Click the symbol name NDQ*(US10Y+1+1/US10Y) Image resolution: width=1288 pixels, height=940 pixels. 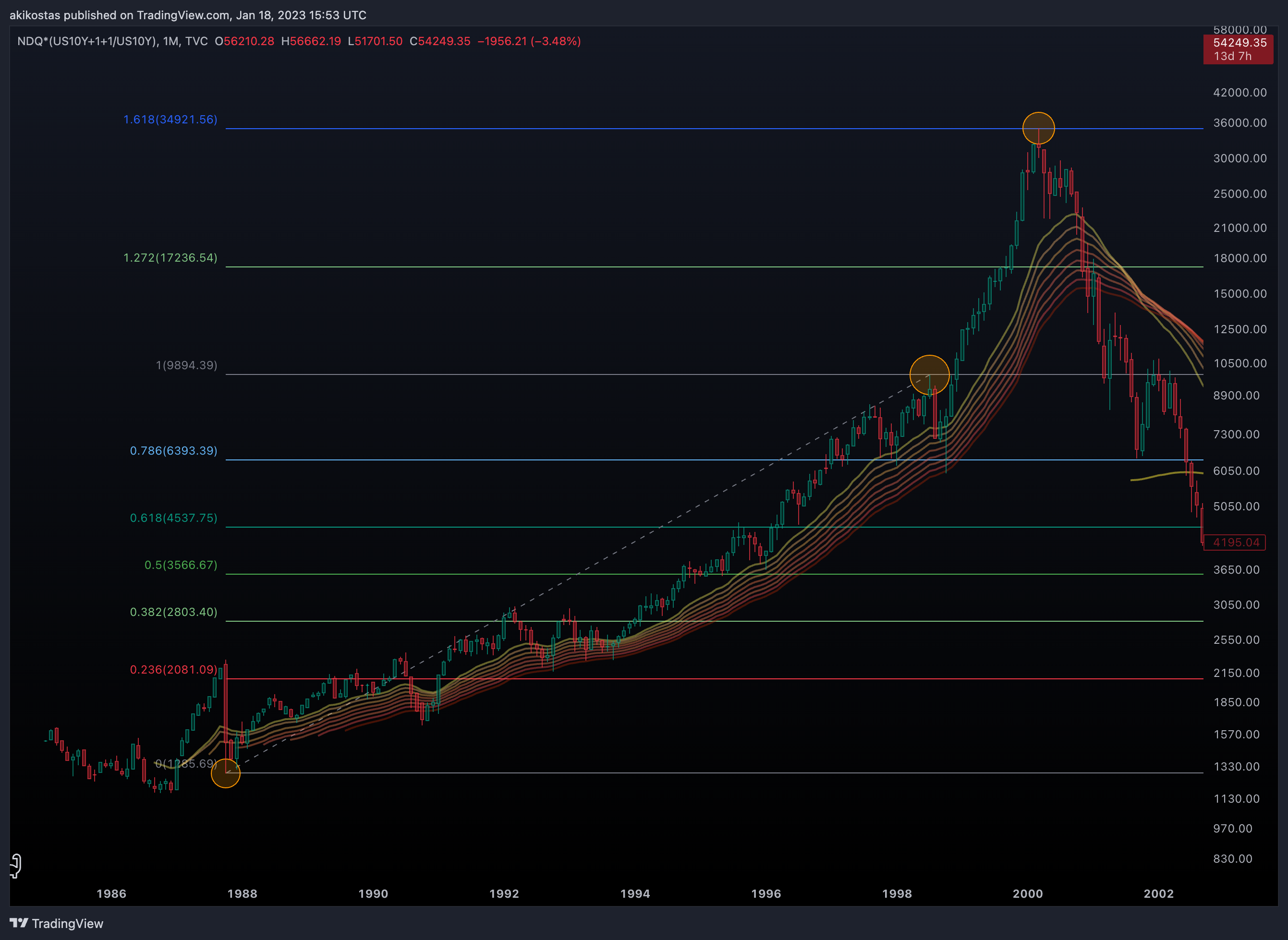87,41
